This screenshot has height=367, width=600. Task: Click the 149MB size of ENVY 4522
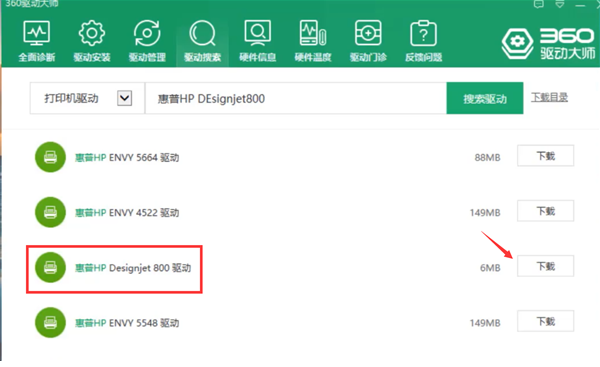click(x=485, y=212)
